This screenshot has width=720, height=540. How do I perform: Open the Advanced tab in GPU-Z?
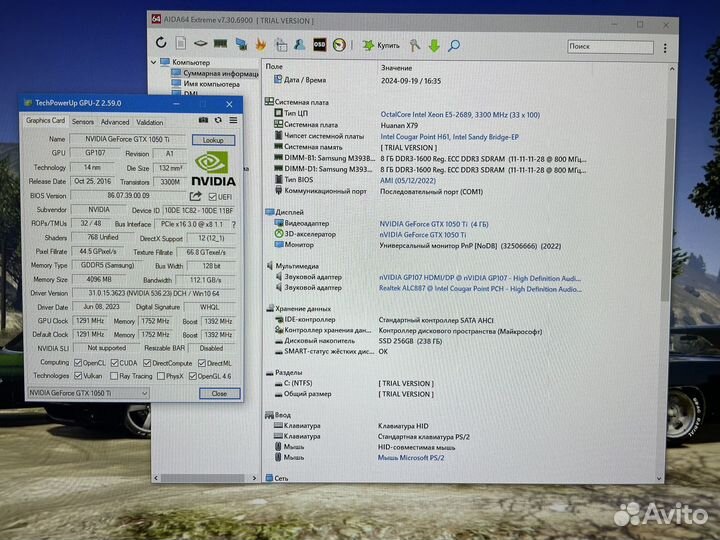click(x=115, y=122)
